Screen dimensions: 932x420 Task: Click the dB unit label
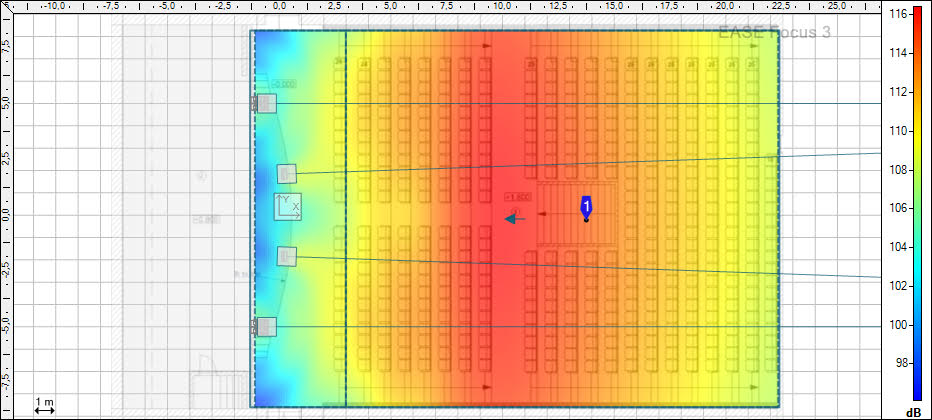click(912, 412)
